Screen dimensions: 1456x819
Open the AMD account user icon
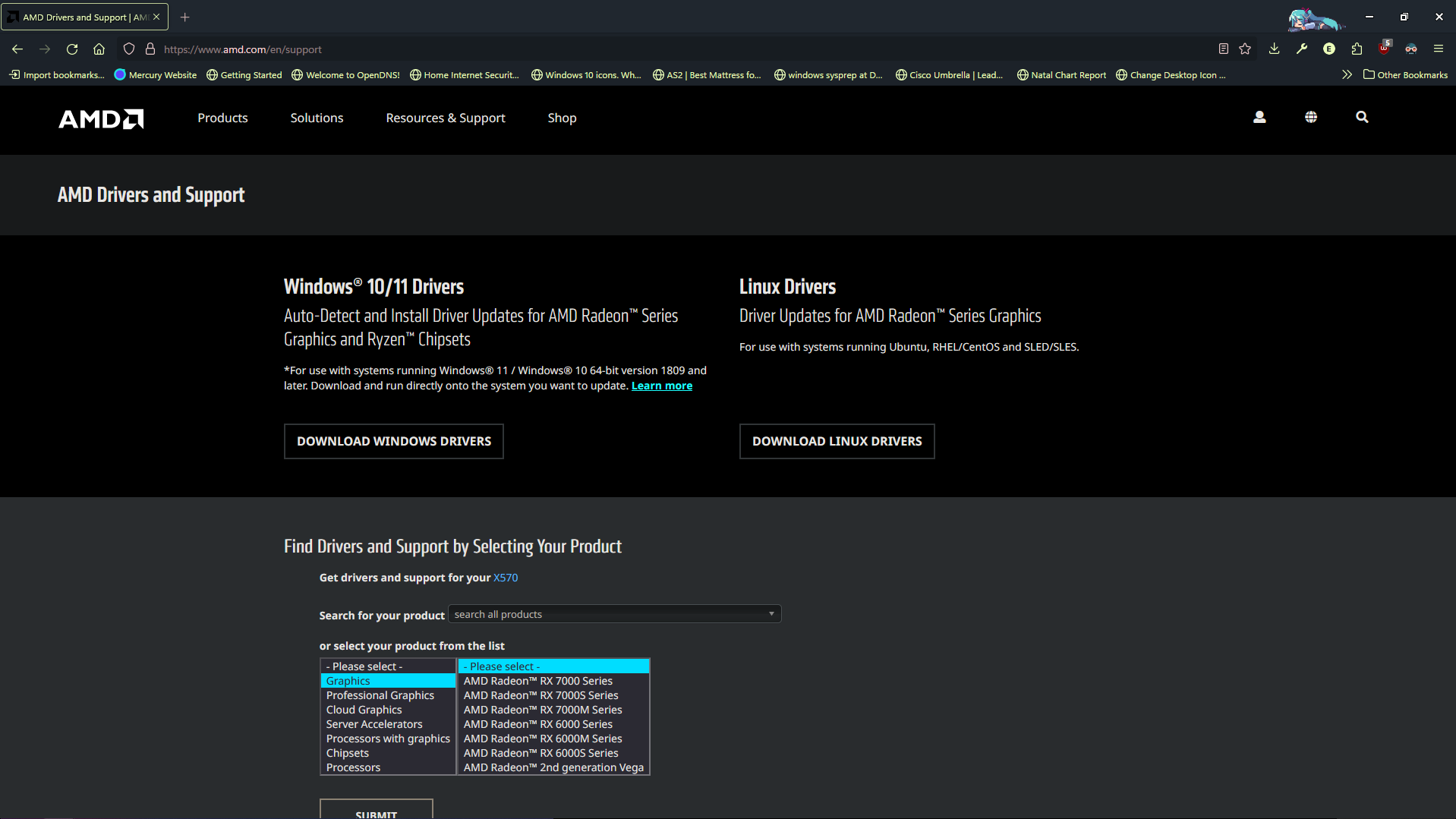tap(1259, 117)
